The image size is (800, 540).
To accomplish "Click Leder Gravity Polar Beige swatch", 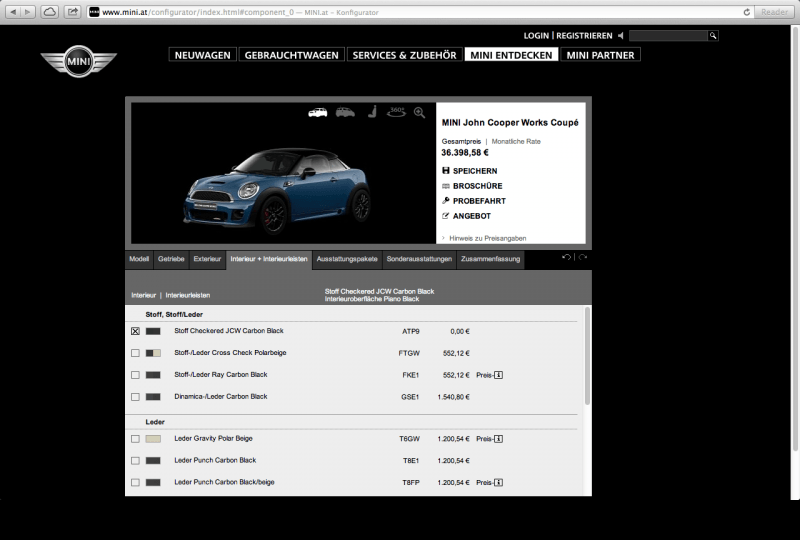I will (153, 439).
